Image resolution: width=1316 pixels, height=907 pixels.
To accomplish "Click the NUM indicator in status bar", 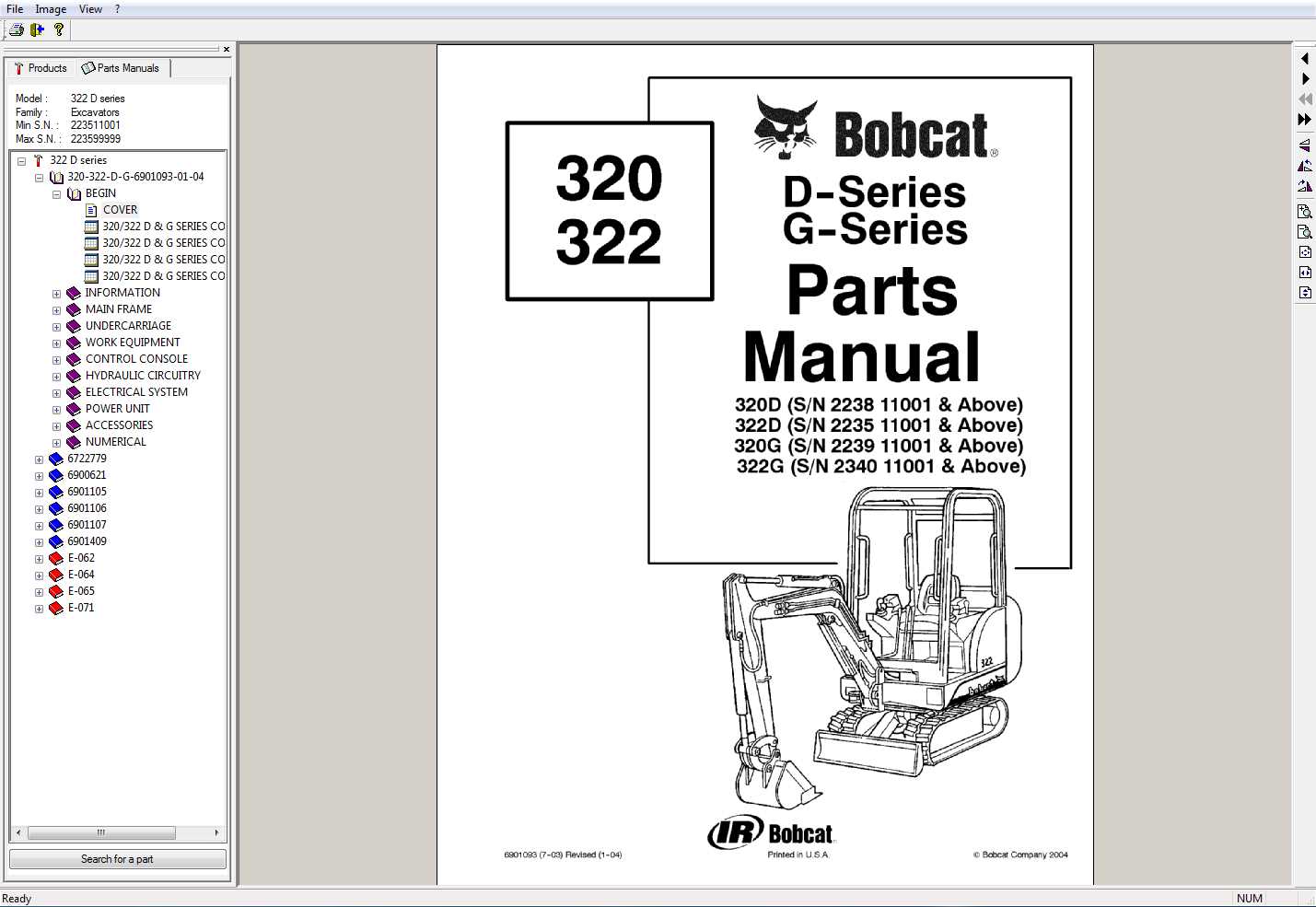I will tap(1250, 899).
